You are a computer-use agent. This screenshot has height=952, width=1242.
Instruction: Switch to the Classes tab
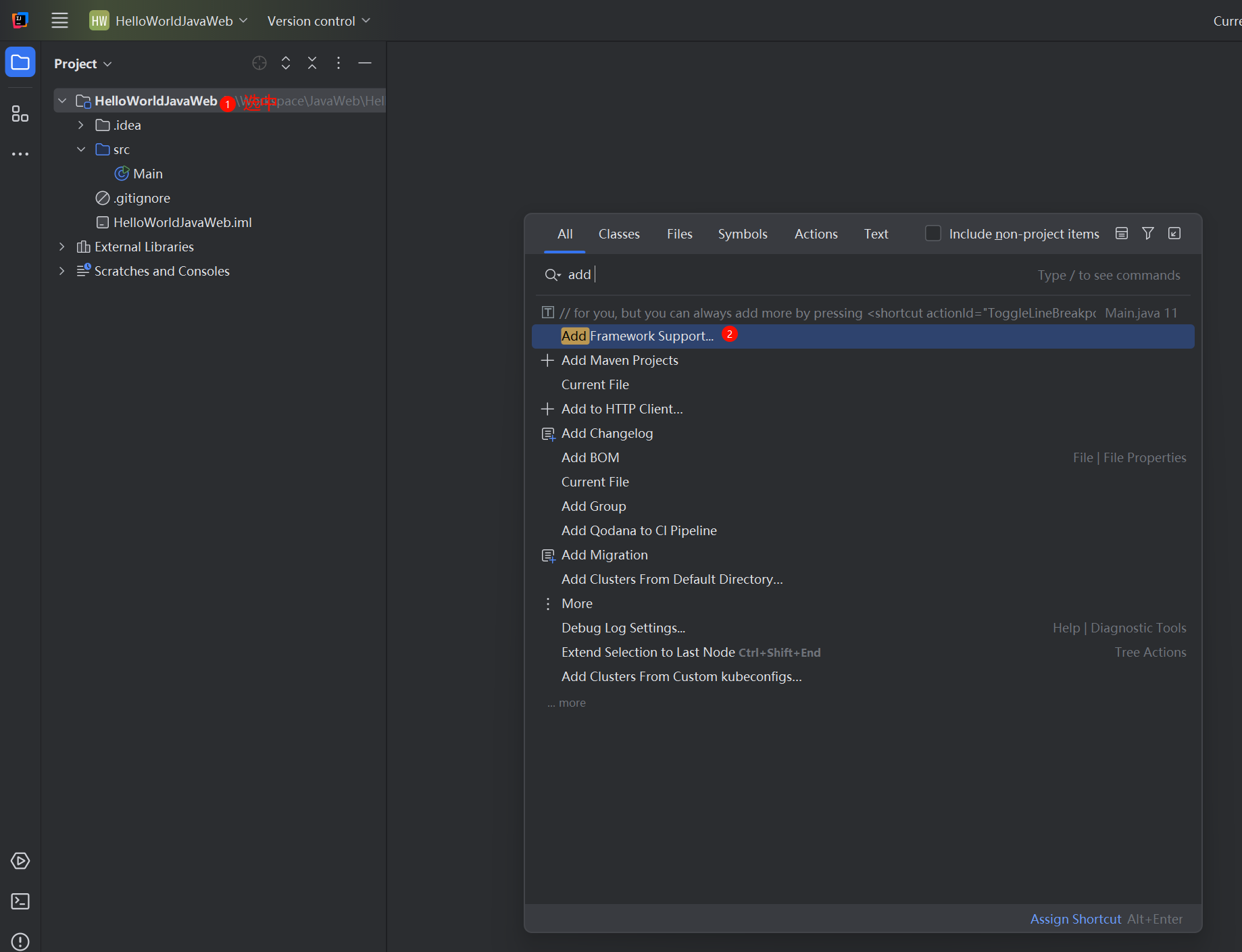pos(619,234)
